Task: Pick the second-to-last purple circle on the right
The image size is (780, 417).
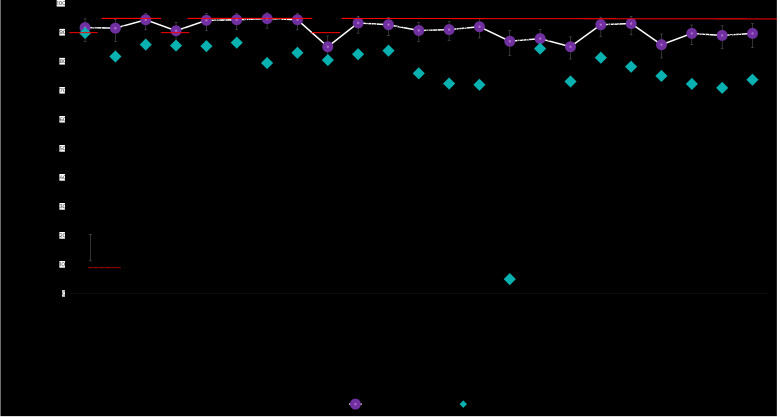Action: (722, 35)
